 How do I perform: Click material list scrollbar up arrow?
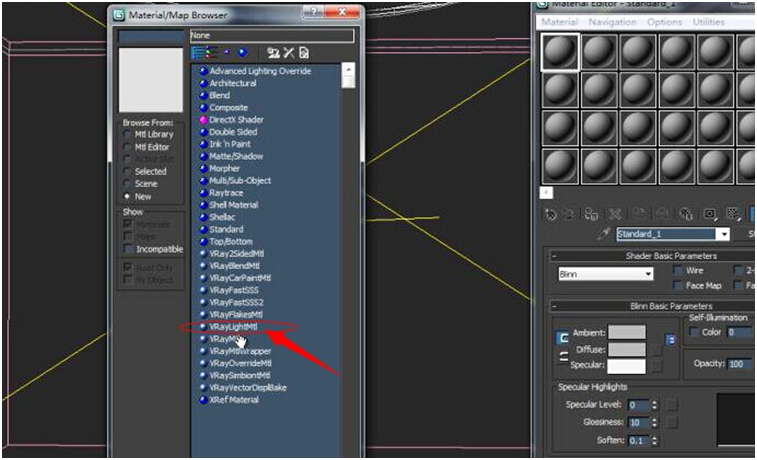tap(348, 70)
